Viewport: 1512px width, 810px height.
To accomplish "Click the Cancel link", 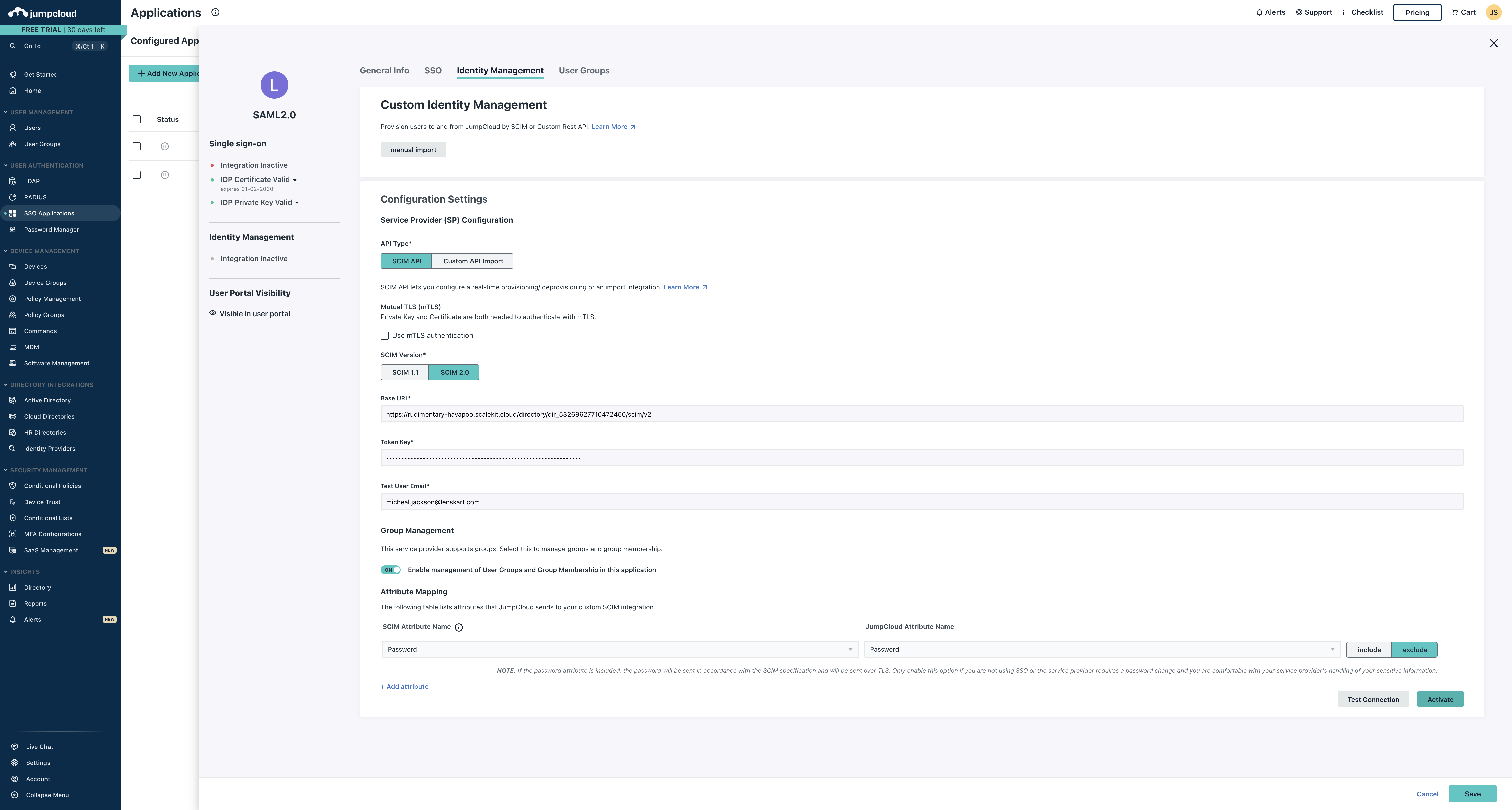I will (1428, 794).
